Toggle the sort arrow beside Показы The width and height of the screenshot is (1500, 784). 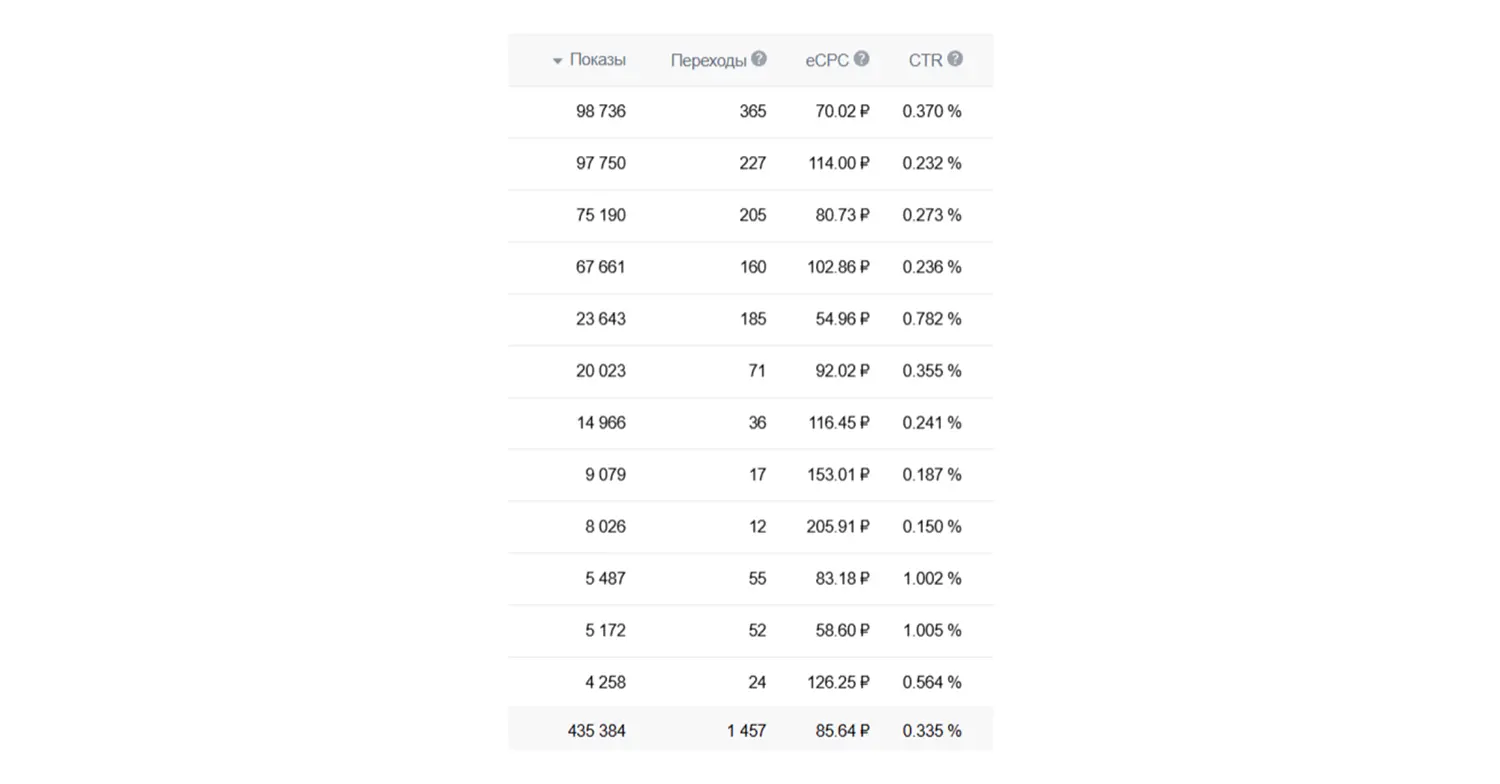(x=557, y=61)
